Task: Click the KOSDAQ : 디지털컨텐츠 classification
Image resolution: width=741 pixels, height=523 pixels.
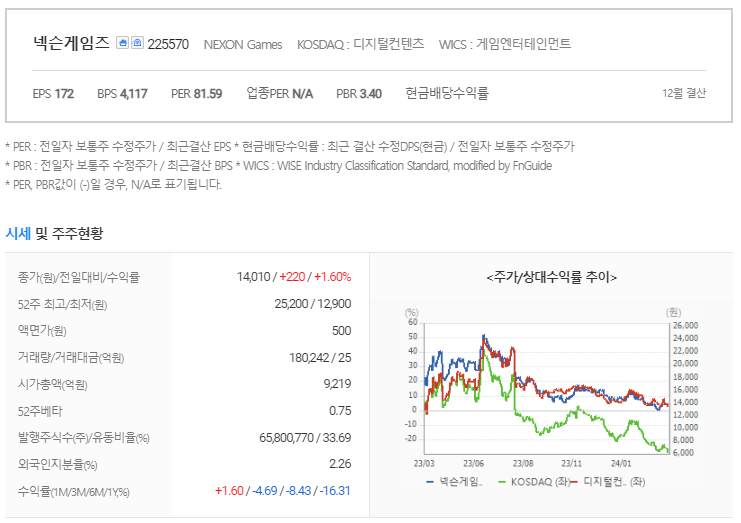Action: tap(361, 44)
